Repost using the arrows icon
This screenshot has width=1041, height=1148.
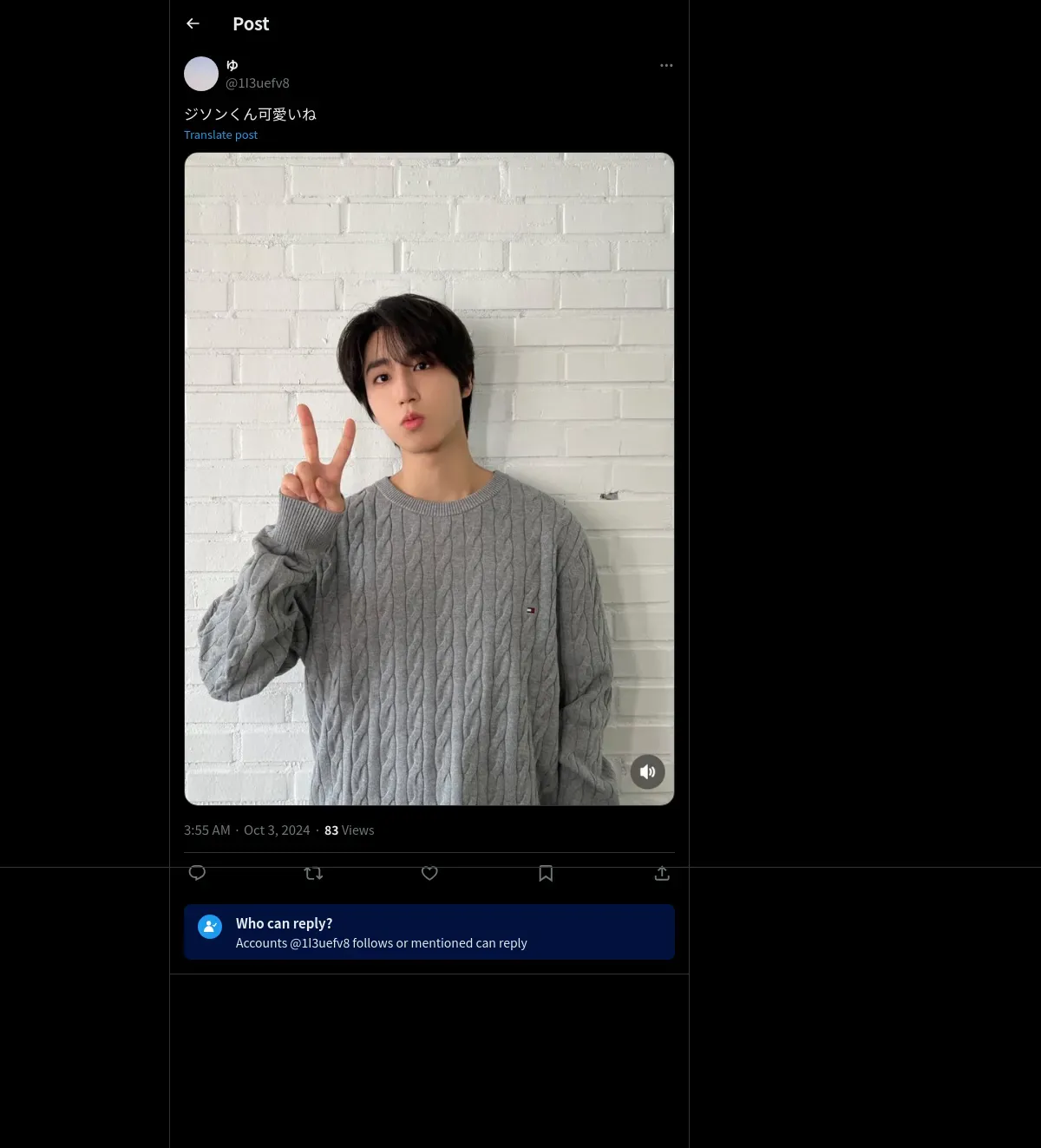[313, 873]
